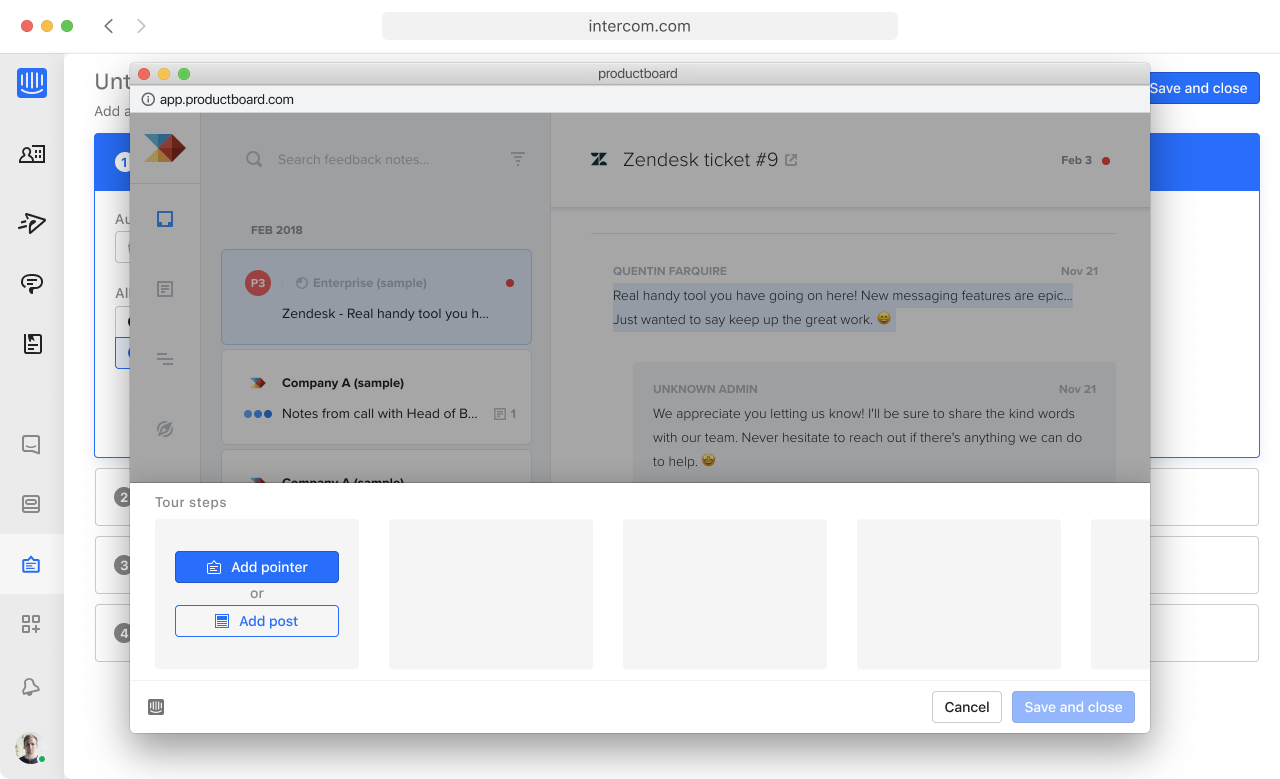Click Save and close in tour footer

pyautogui.click(x=1073, y=707)
